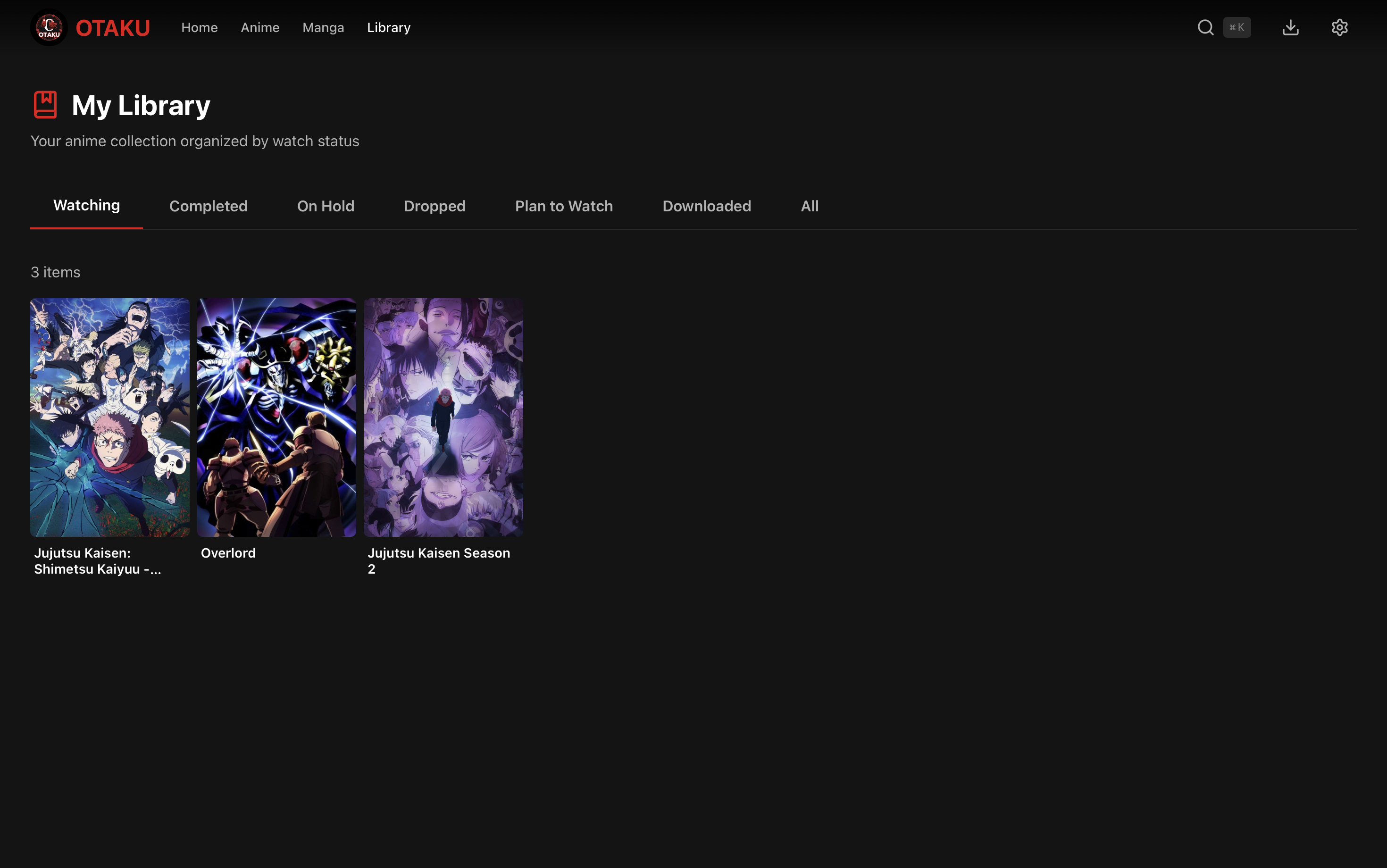Click the ⌘K shortcut badge
The height and width of the screenshot is (868, 1387).
point(1236,27)
